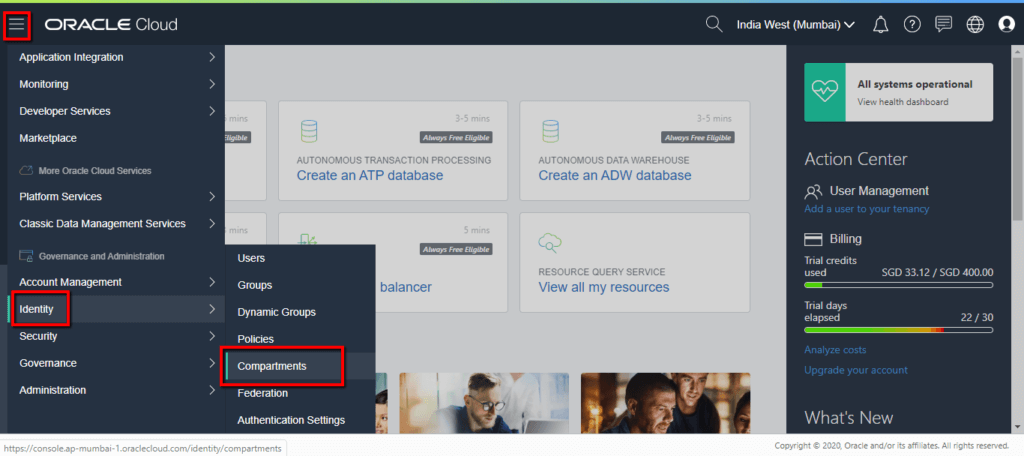Image resolution: width=1024 pixels, height=456 pixels.
Task: Open the rightmost article photo thumbnail
Action: click(665, 403)
